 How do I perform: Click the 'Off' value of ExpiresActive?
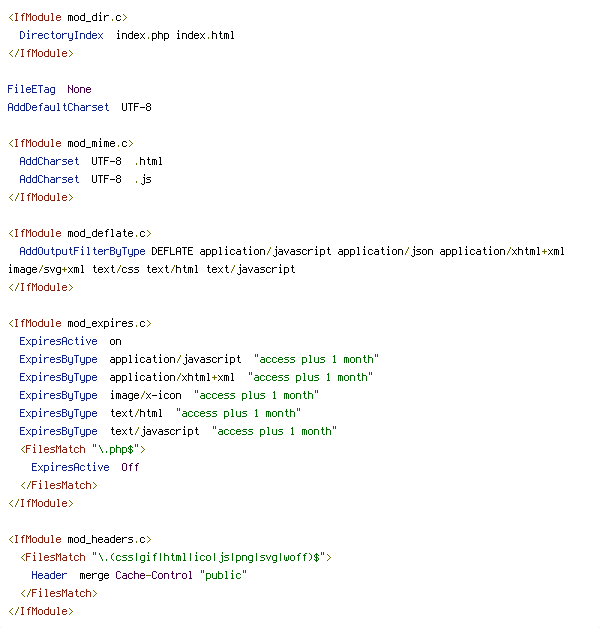pos(130,467)
